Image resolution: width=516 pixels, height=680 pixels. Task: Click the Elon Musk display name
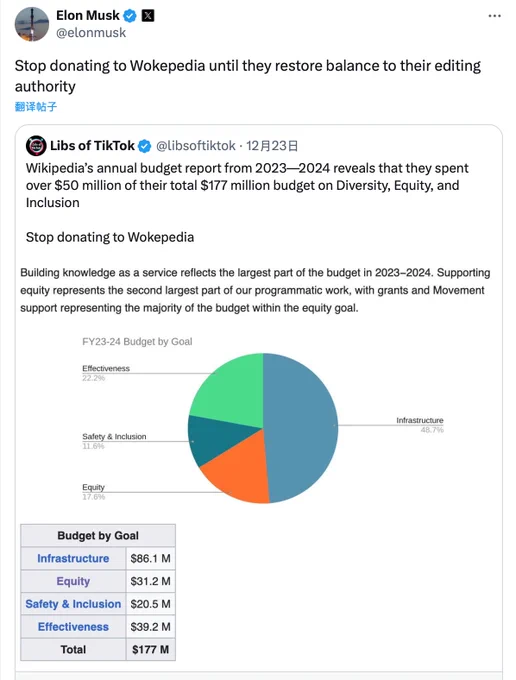click(88, 16)
